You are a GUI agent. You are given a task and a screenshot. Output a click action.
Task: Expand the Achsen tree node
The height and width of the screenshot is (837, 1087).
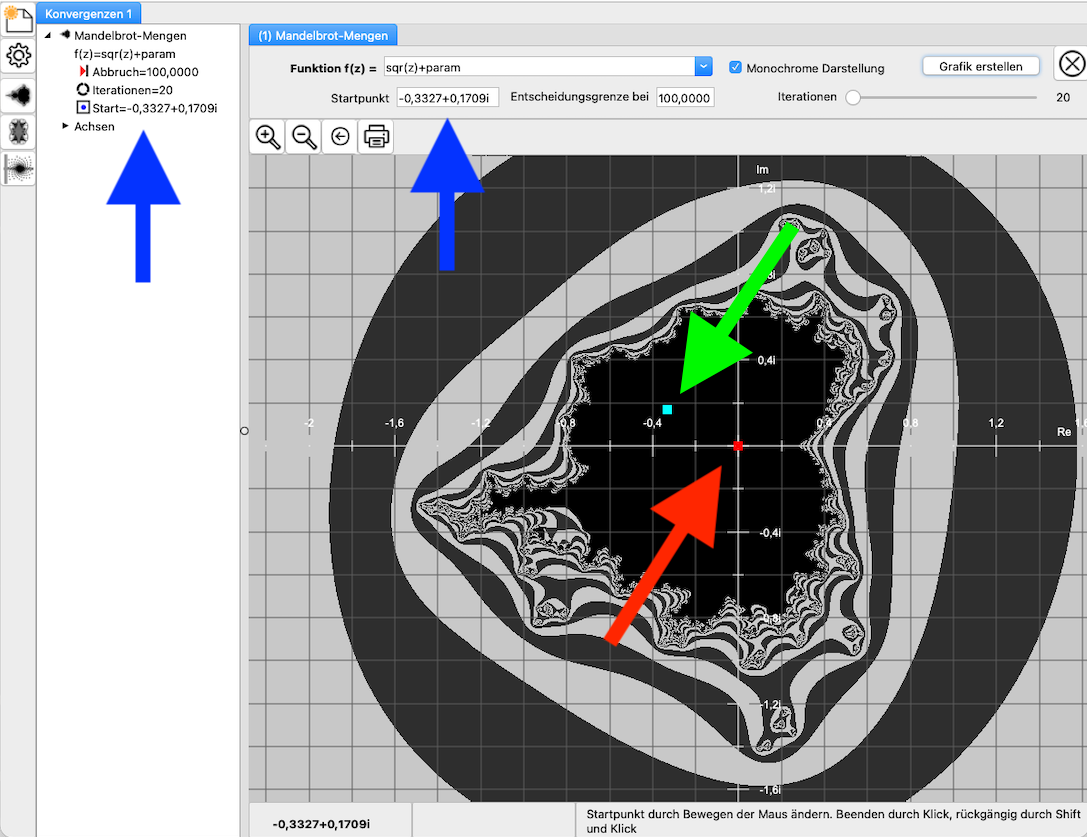point(66,127)
